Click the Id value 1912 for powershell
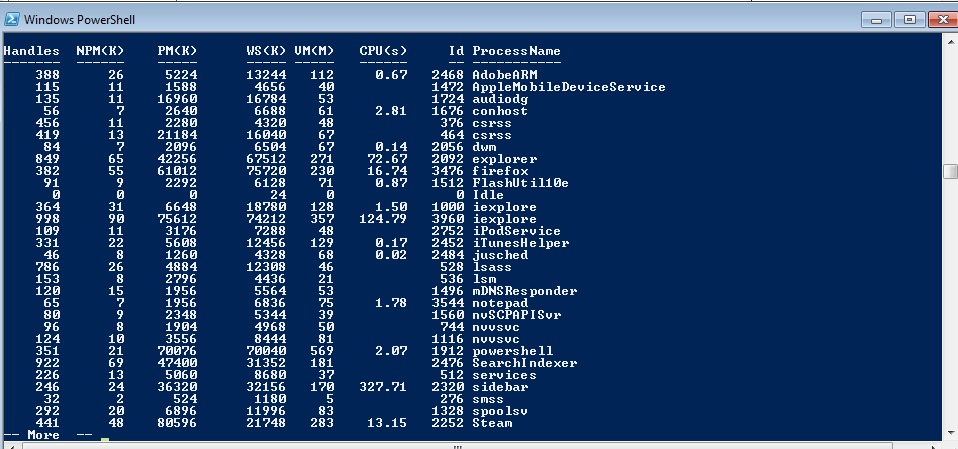The width and height of the screenshot is (958, 449). [448, 351]
